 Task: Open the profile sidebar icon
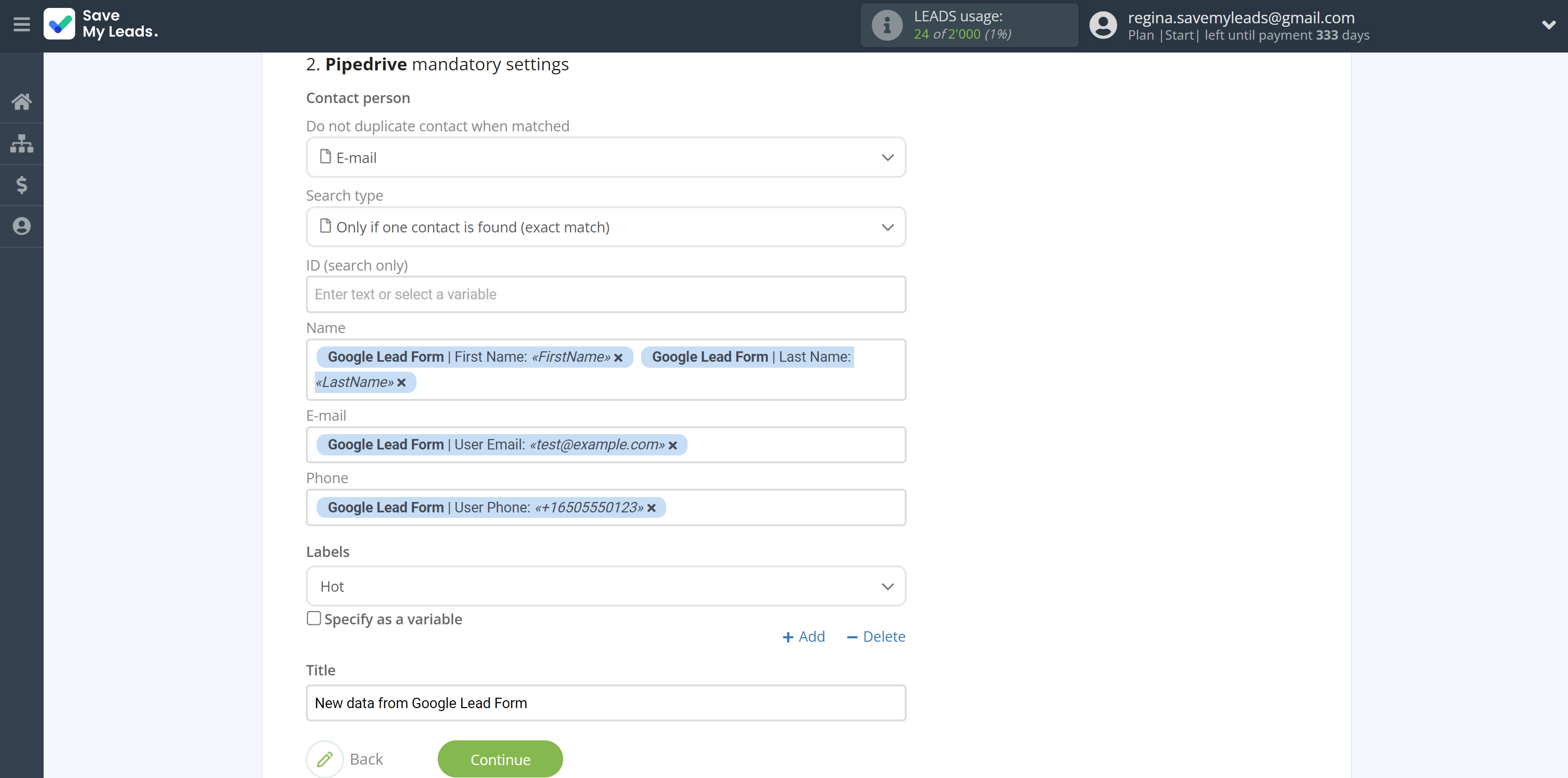[x=21, y=226]
